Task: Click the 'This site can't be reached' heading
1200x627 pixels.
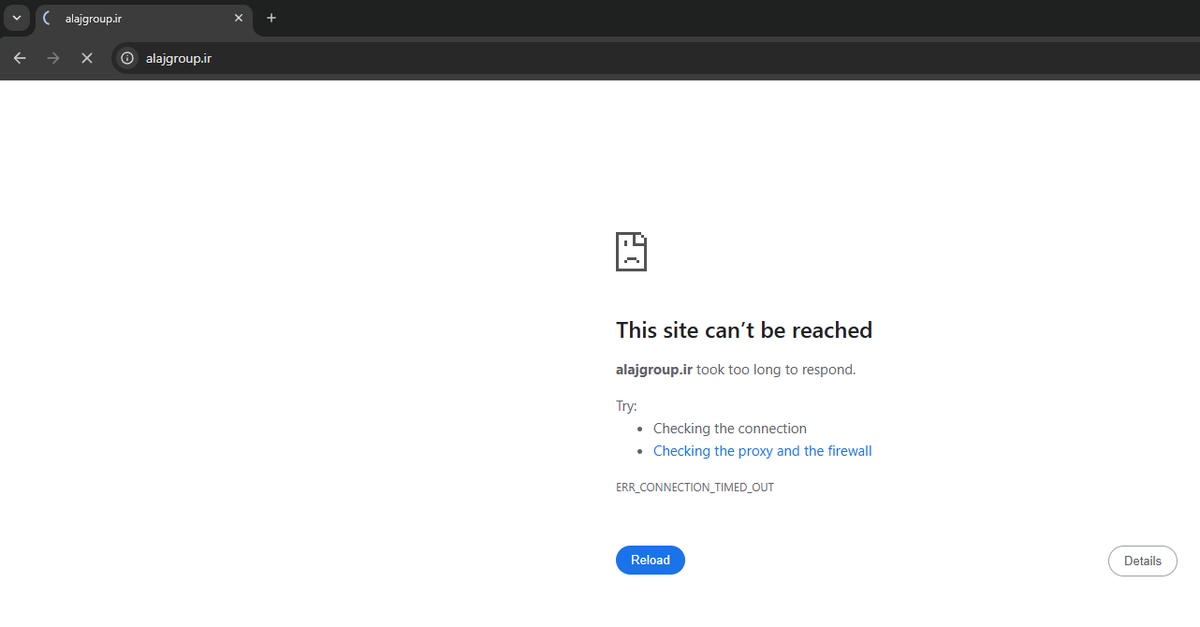Action: (x=744, y=330)
